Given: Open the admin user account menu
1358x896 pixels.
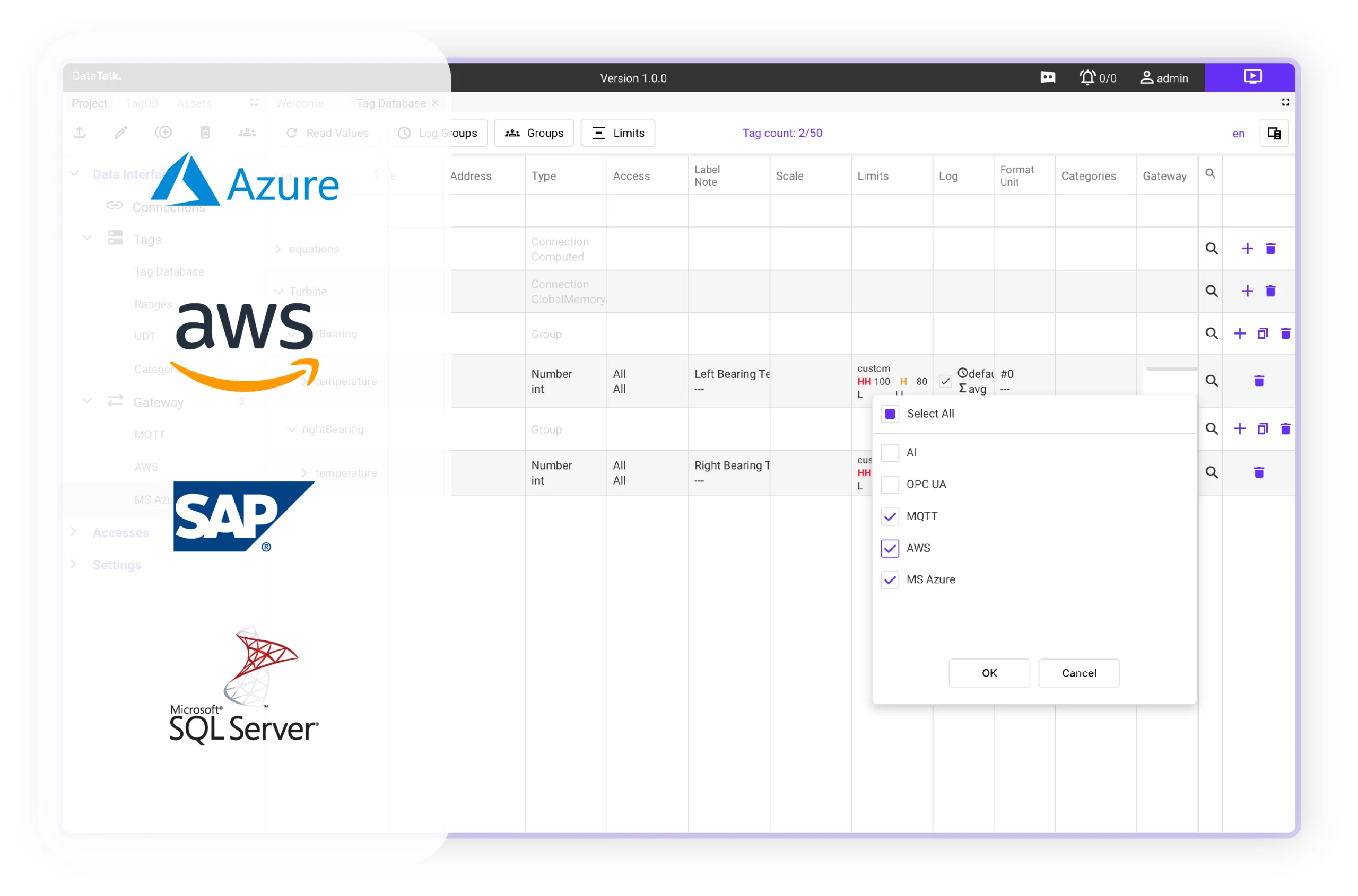Looking at the screenshot, I should click(1164, 78).
